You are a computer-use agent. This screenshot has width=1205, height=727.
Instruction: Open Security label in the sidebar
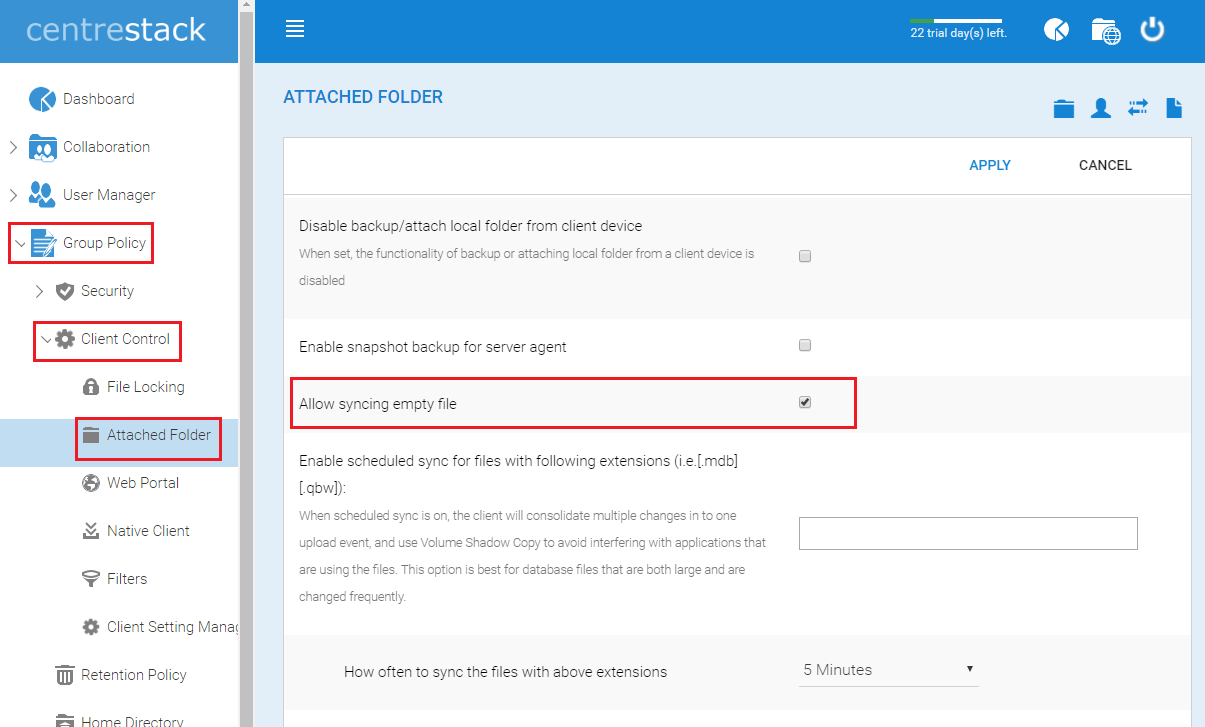(x=107, y=291)
